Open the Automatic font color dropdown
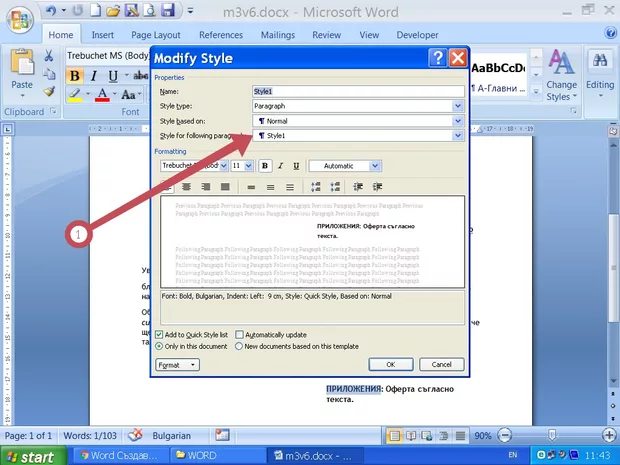The height and width of the screenshot is (465, 620). pos(375,166)
